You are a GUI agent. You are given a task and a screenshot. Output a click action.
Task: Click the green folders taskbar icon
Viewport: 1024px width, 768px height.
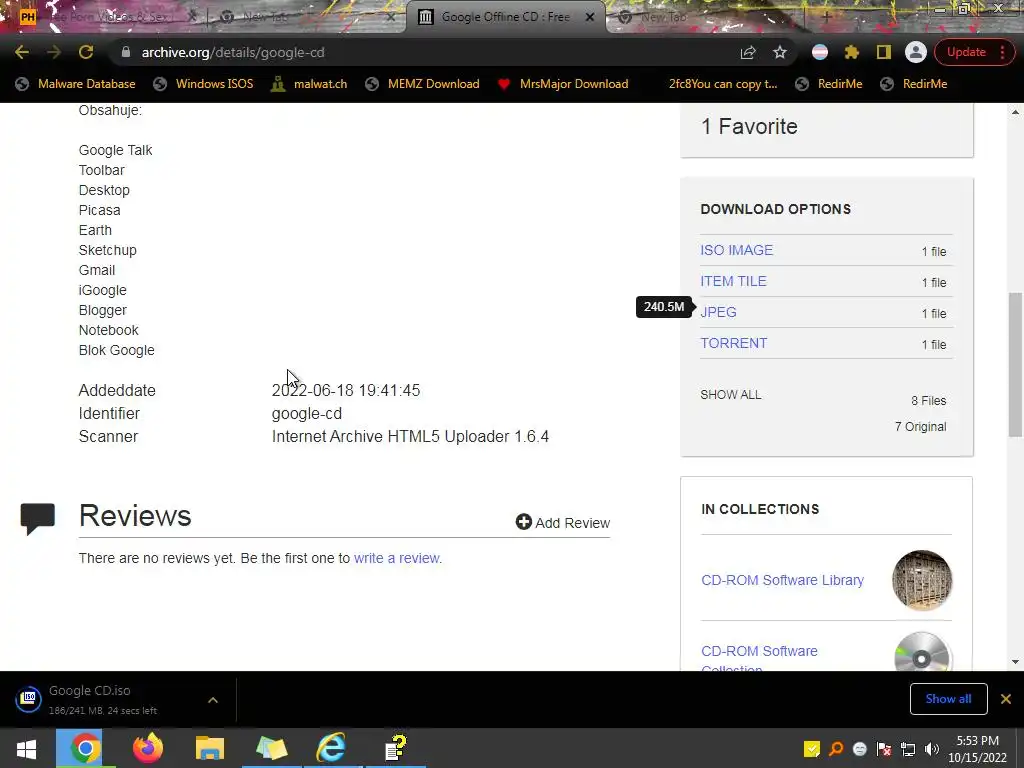click(x=272, y=748)
